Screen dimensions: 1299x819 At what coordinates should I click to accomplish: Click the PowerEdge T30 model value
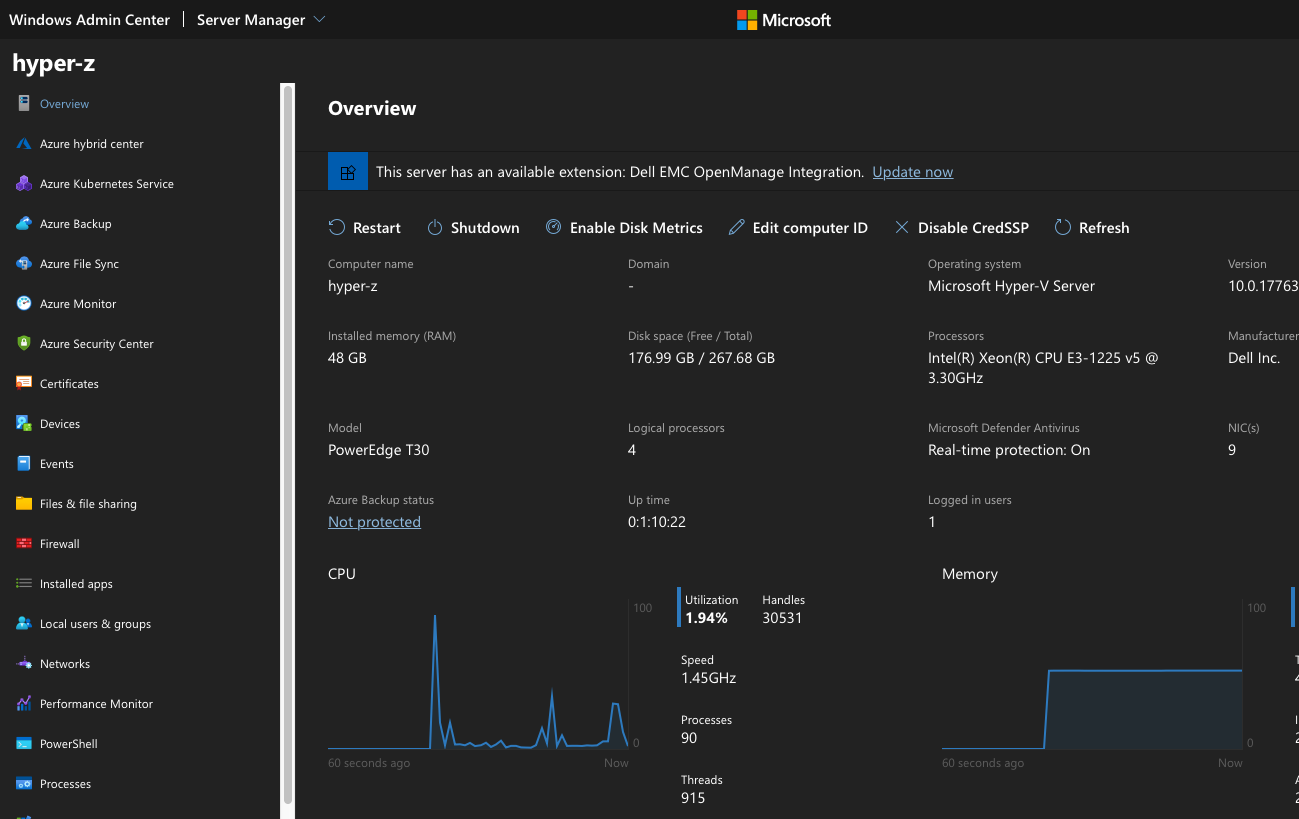(379, 450)
